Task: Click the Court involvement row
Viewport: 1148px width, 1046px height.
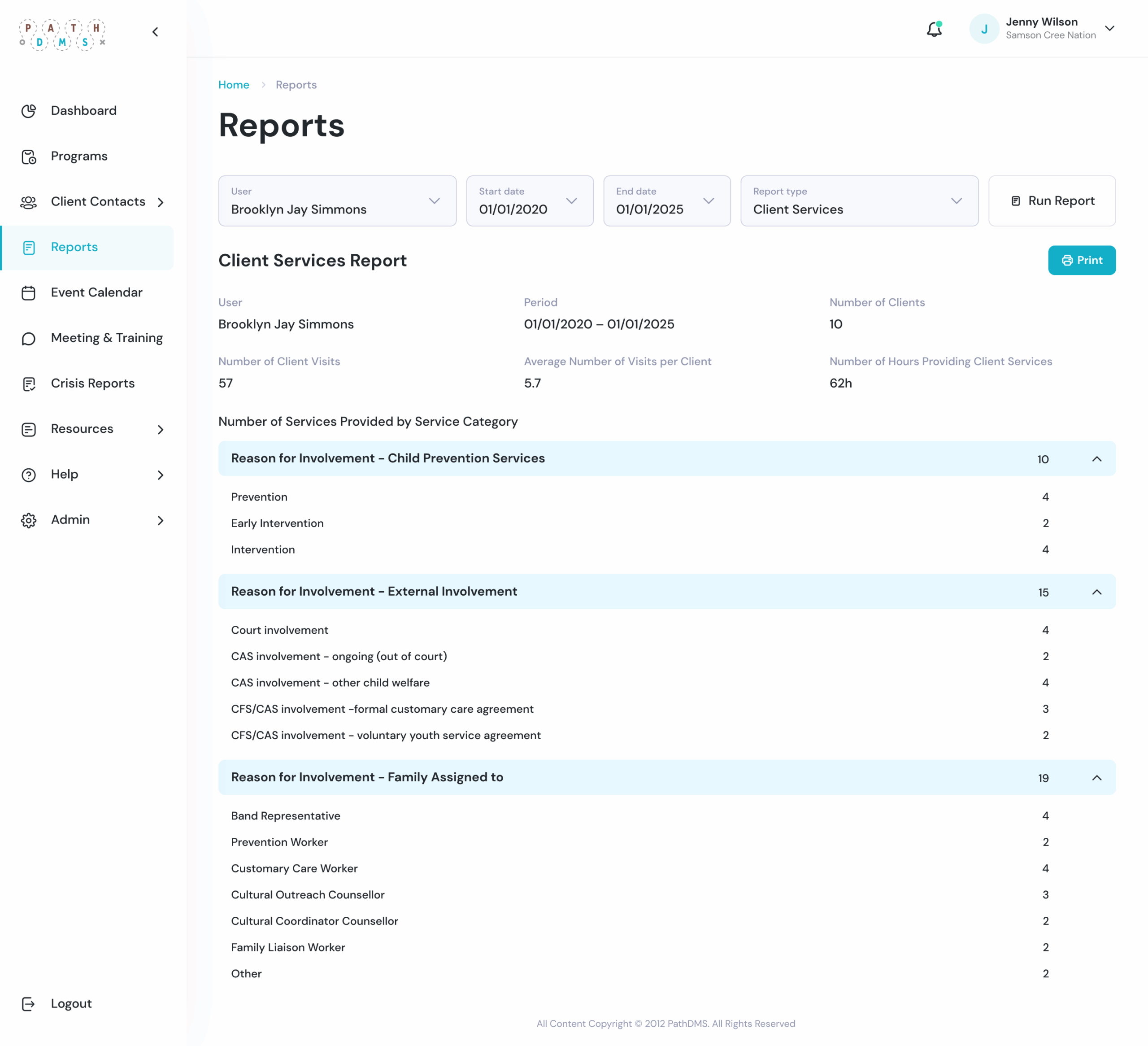Action: click(x=667, y=630)
